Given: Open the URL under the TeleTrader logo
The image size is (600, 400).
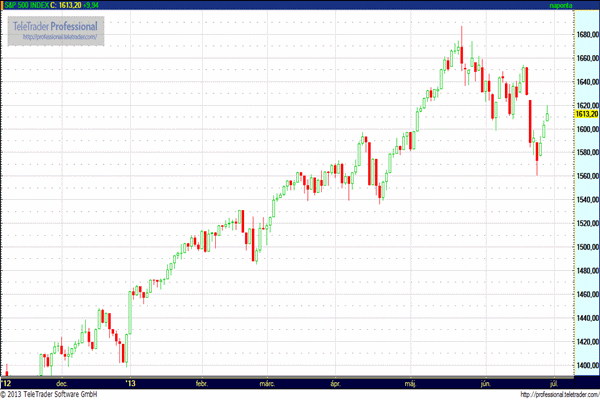Looking at the screenshot, I should pyautogui.click(x=62, y=37).
